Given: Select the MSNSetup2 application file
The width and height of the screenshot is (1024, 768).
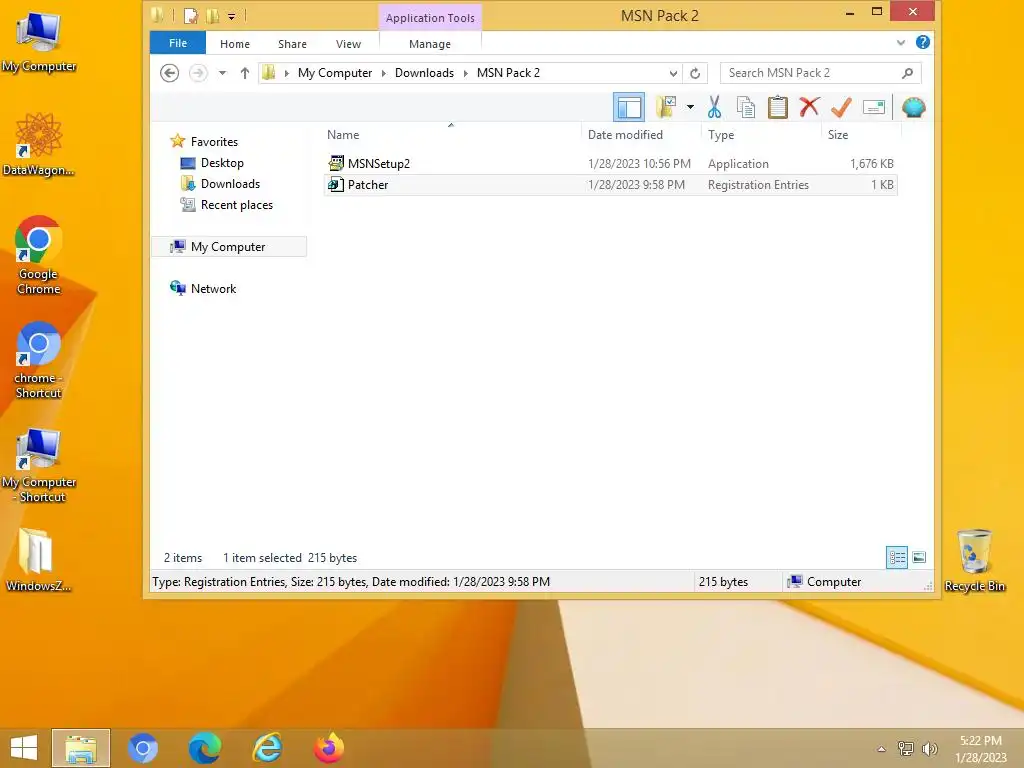Looking at the screenshot, I should (x=611, y=163).
